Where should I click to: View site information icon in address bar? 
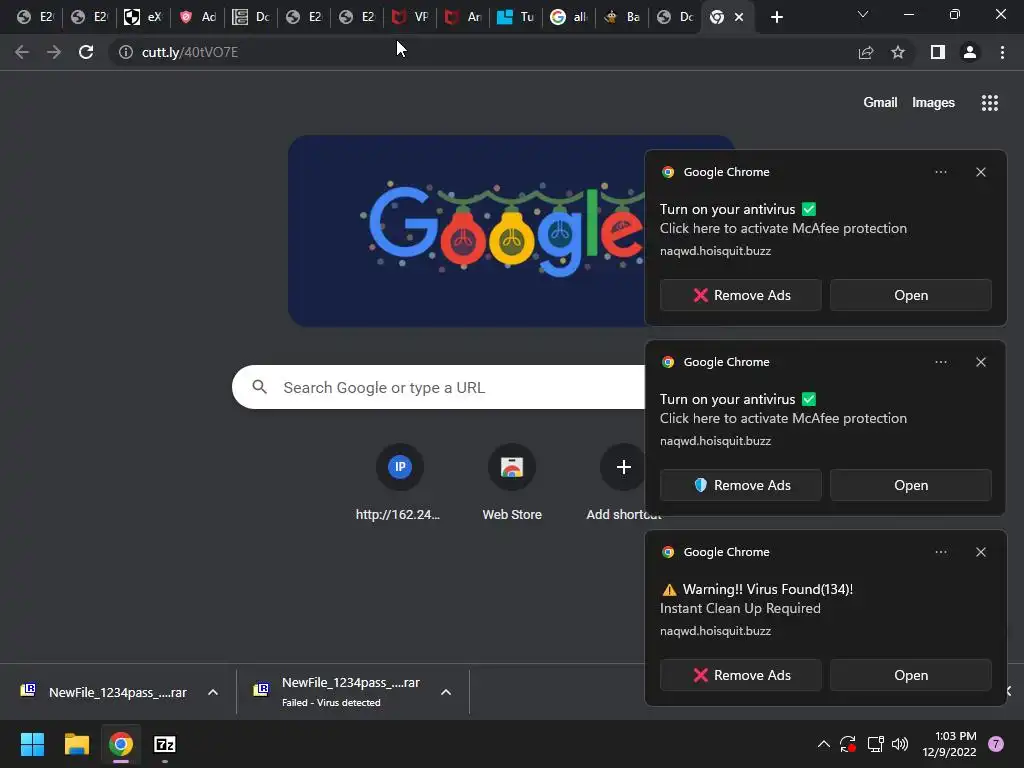tap(125, 52)
